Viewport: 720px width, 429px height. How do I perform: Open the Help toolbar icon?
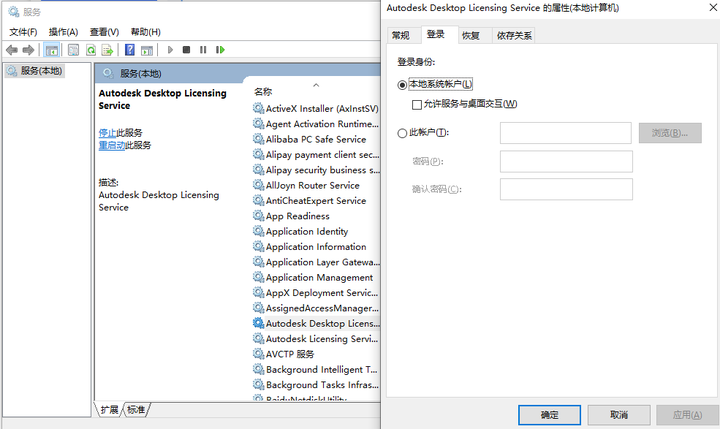pyautogui.click(x=130, y=49)
